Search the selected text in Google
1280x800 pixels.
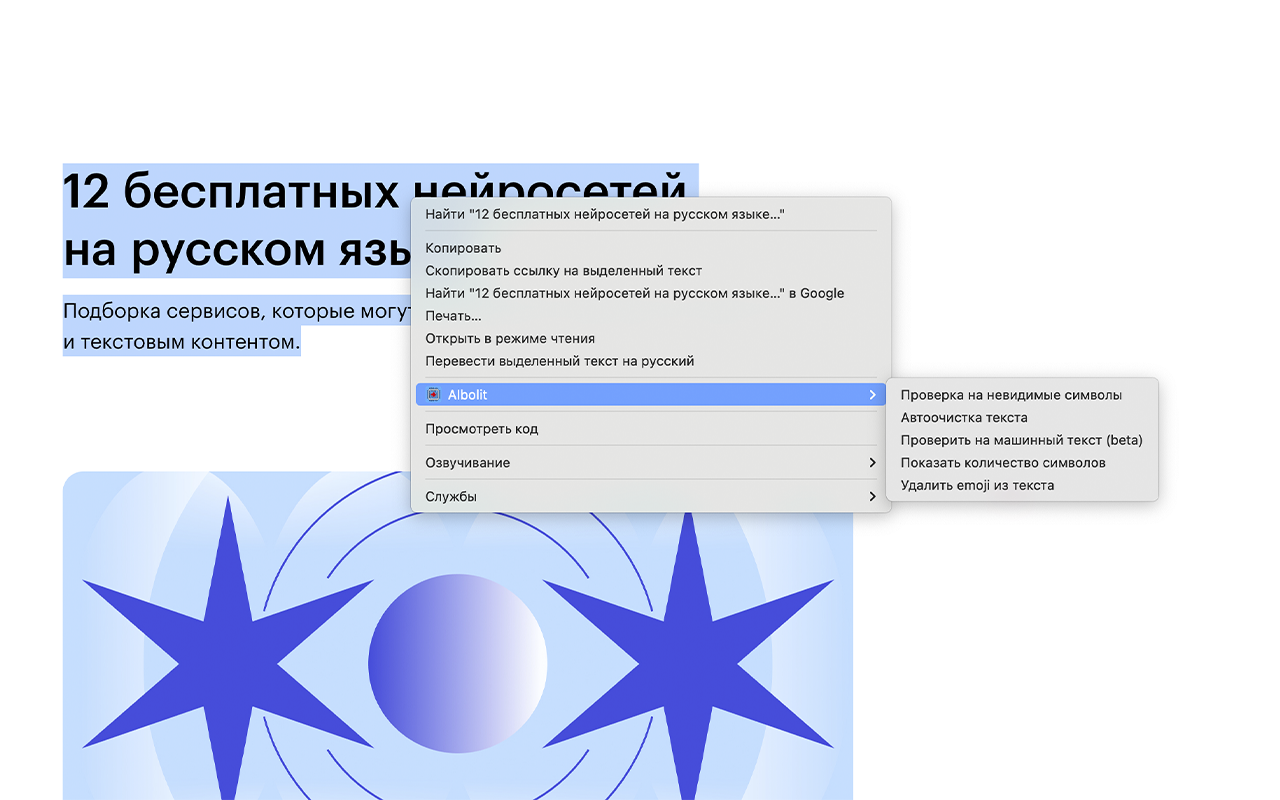tap(650, 293)
